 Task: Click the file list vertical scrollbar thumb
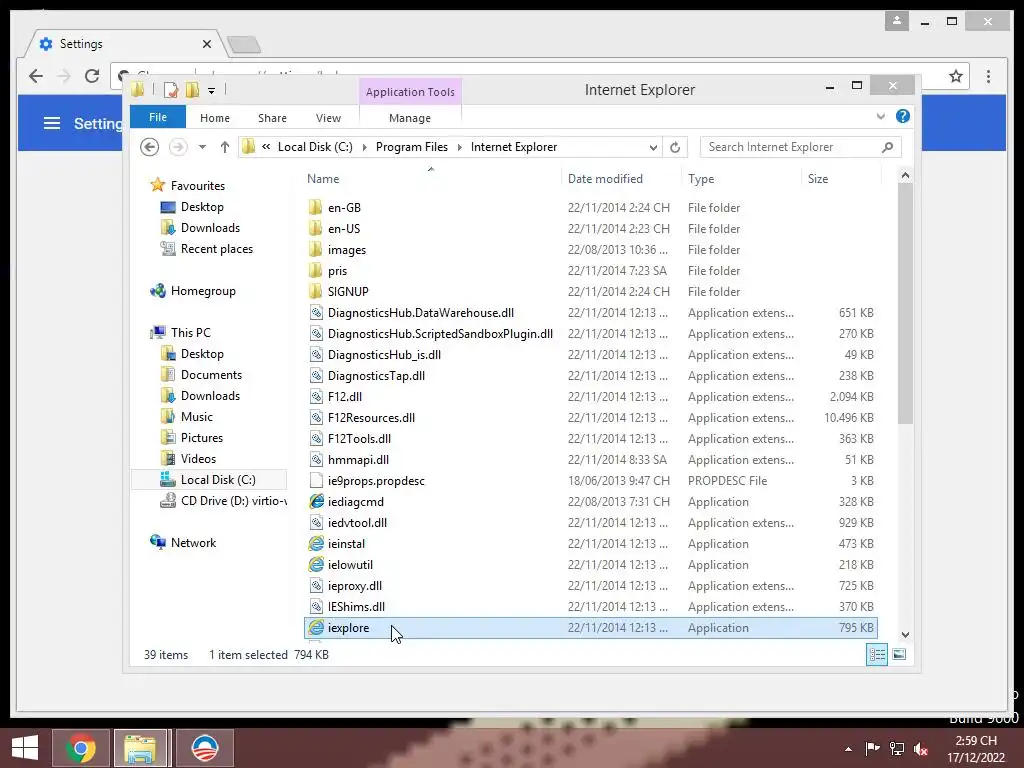(905, 303)
